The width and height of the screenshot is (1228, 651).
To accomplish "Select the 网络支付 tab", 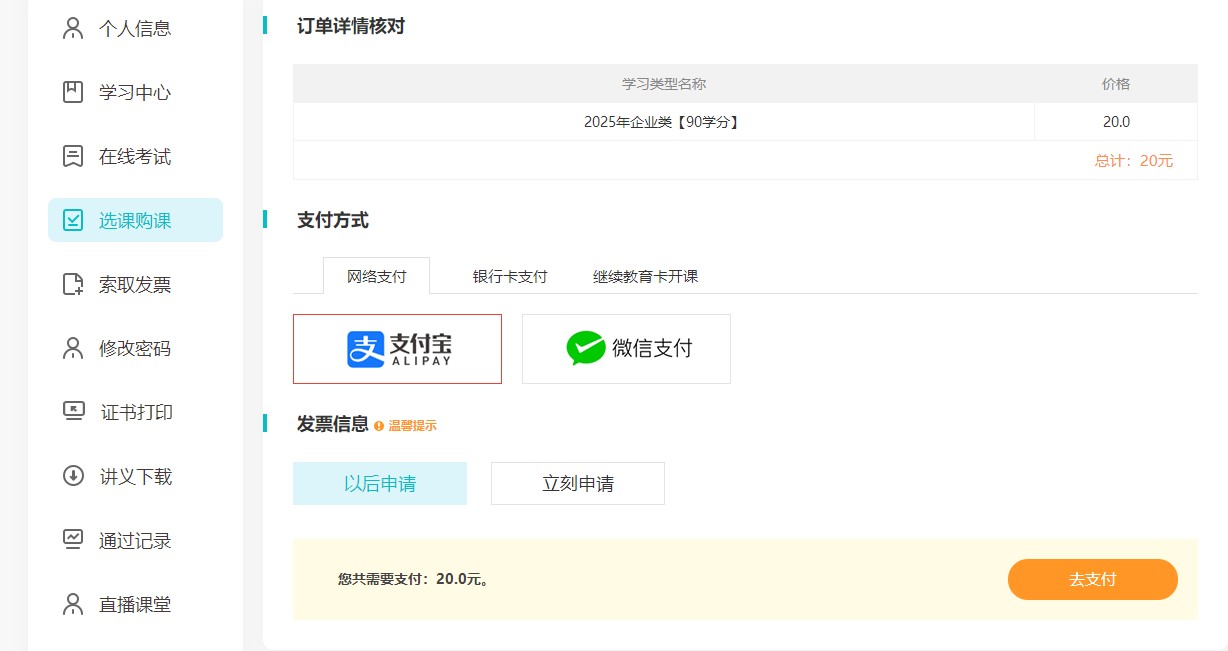I will tap(376, 277).
